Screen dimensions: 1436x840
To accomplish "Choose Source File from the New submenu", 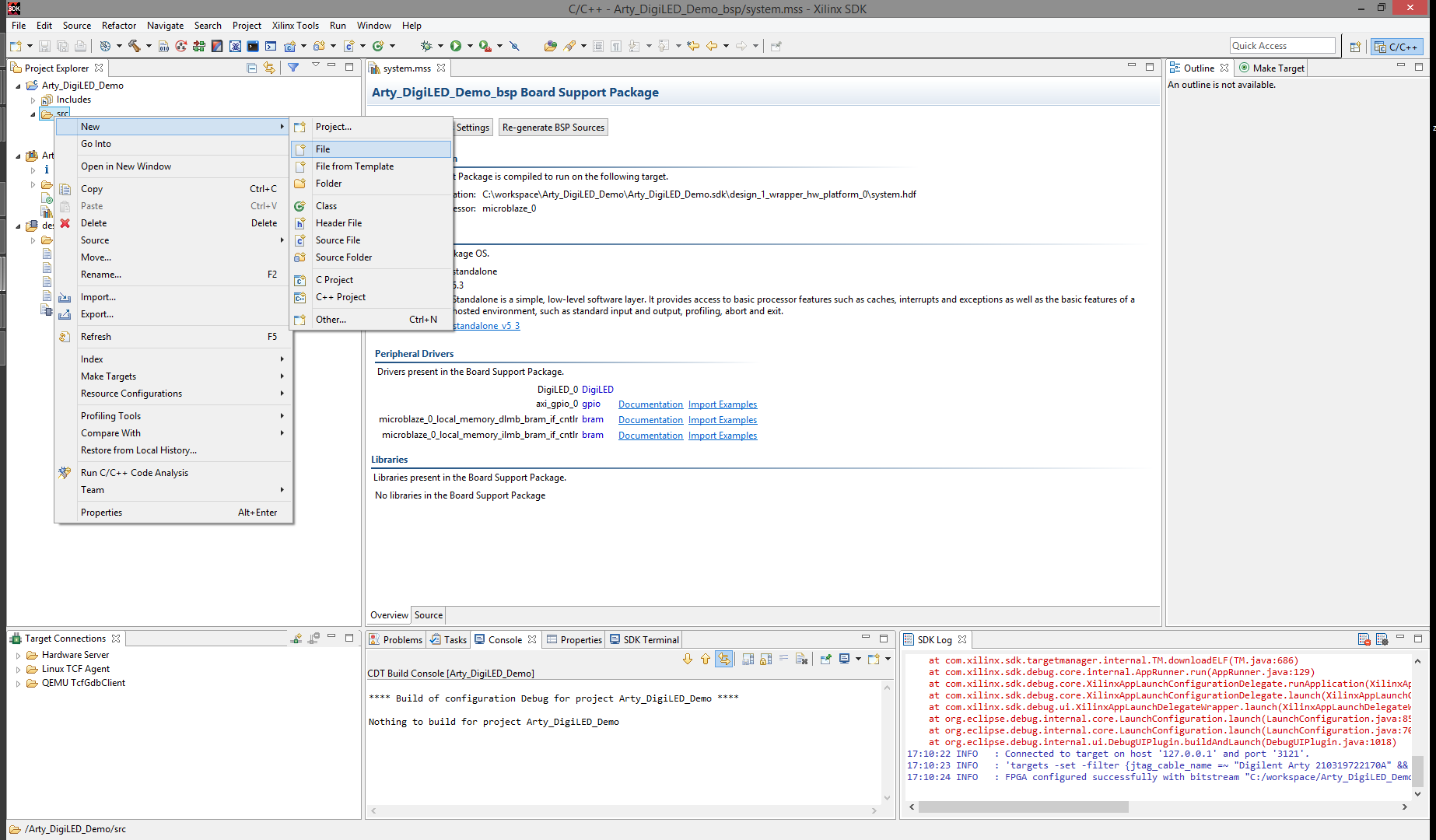I will click(x=371, y=240).
